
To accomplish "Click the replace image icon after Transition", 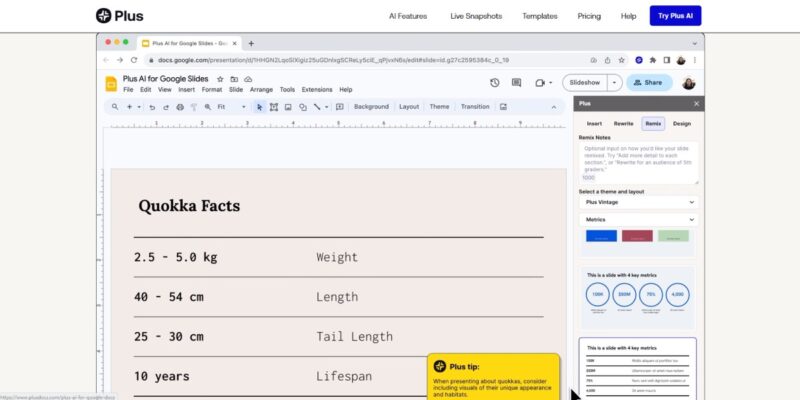I will click(504, 107).
